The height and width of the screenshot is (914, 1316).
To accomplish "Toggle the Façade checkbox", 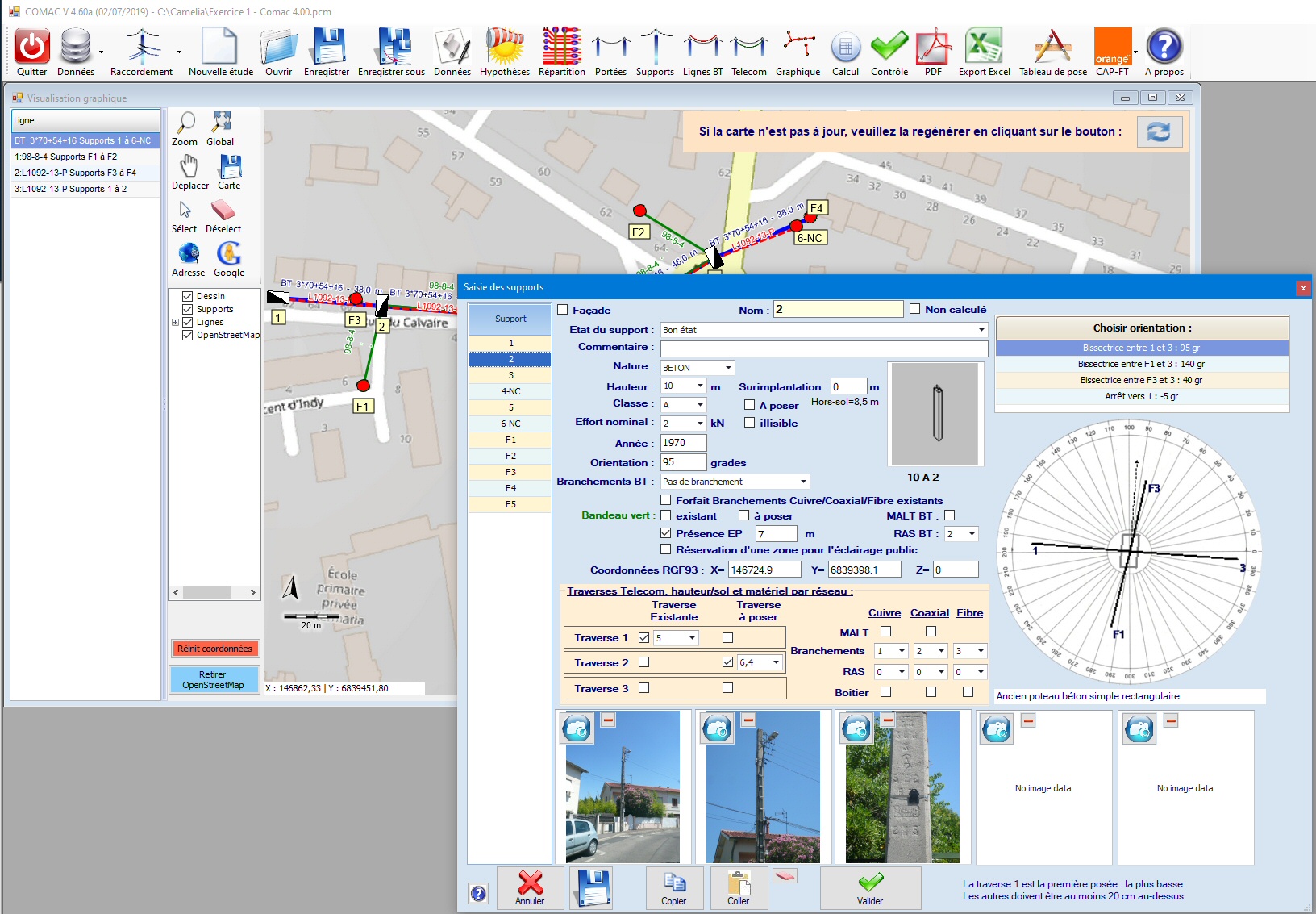I will click(x=563, y=310).
